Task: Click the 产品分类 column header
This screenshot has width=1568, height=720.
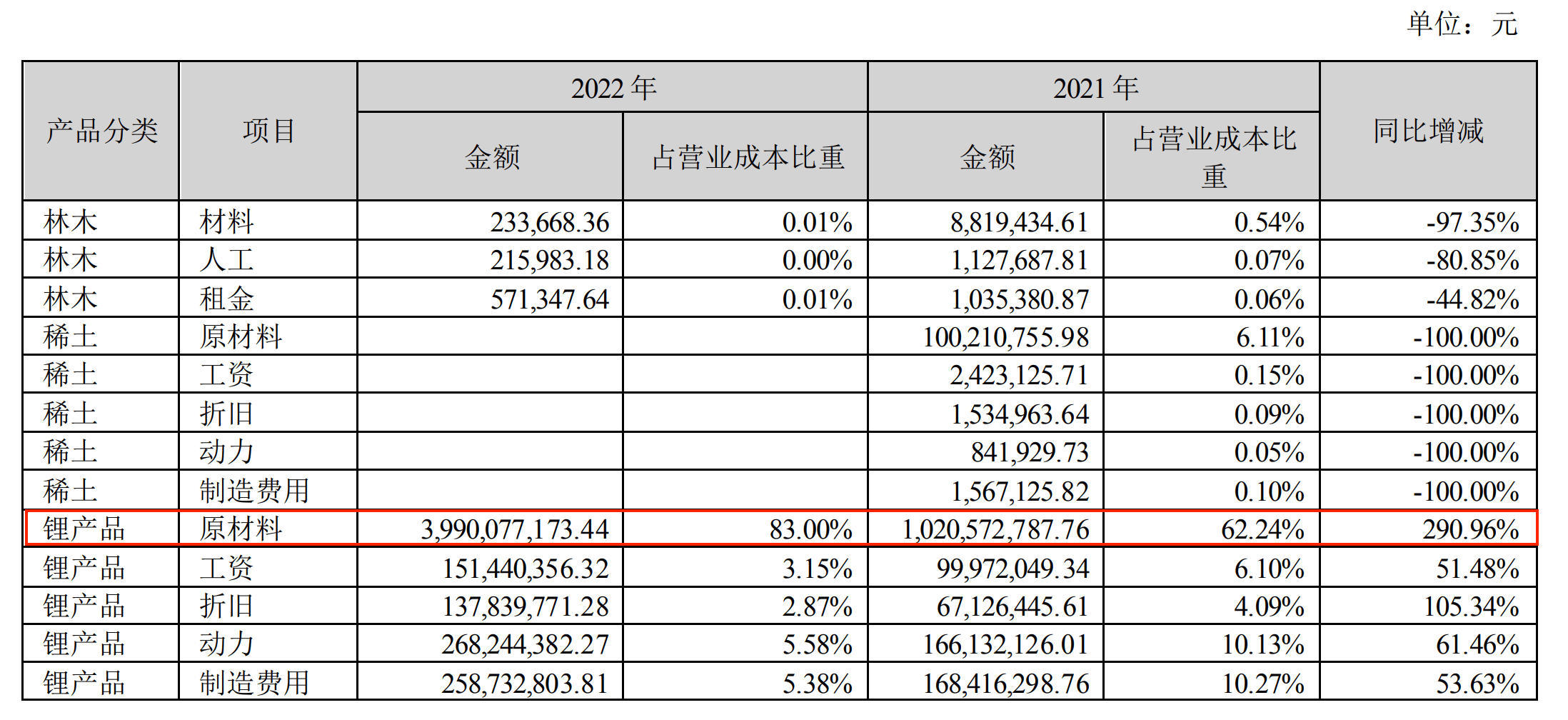Action: click(x=101, y=131)
